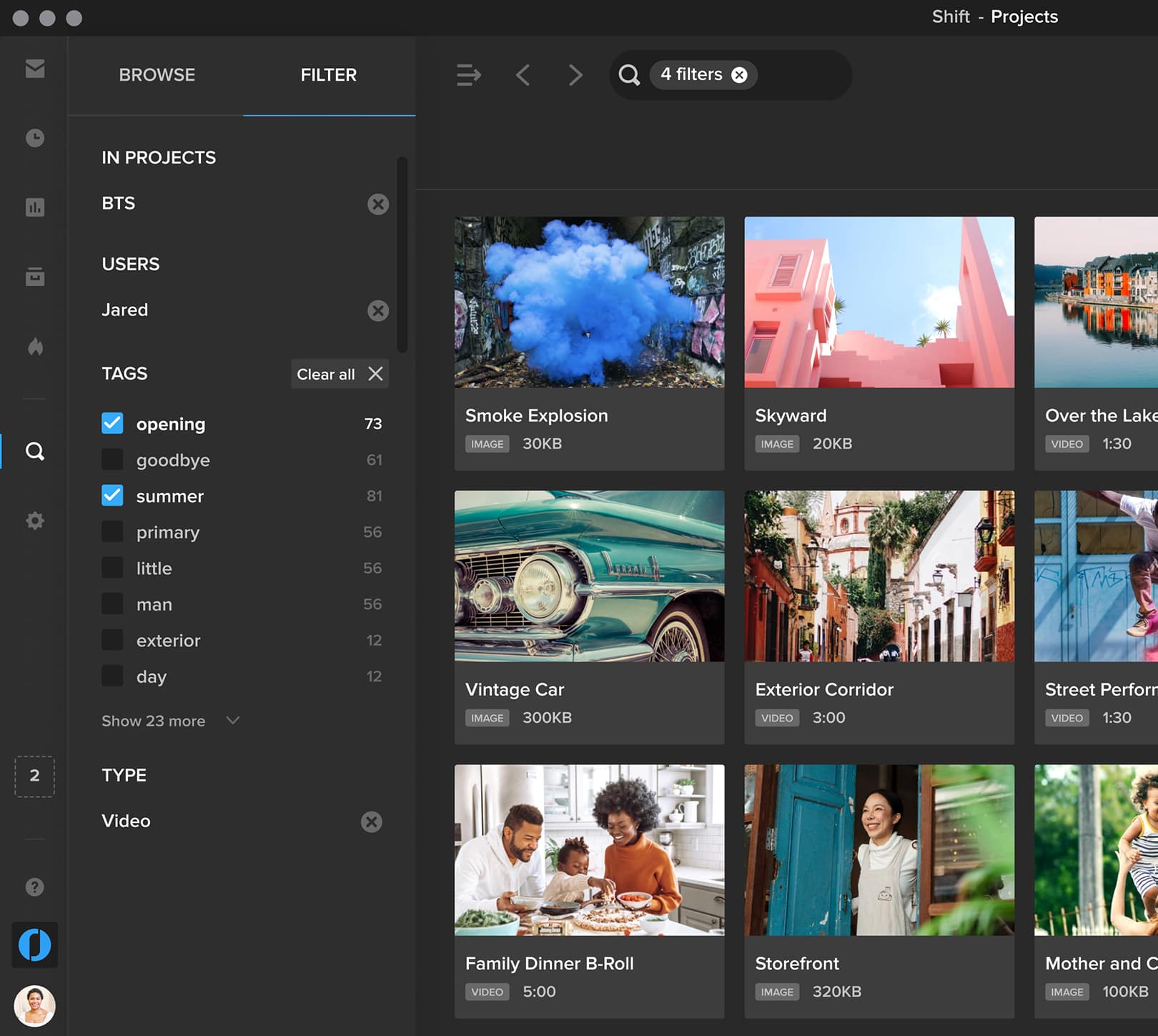The width and height of the screenshot is (1158, 1036).
Task: Open the Mother and Child thumbnail
Action: pos(1096,850)
